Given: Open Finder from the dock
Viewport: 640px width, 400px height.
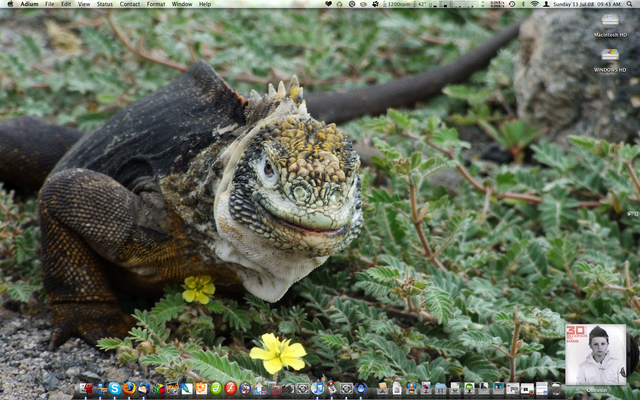Looking at the screenshot, I should click(x=86, y=388).
